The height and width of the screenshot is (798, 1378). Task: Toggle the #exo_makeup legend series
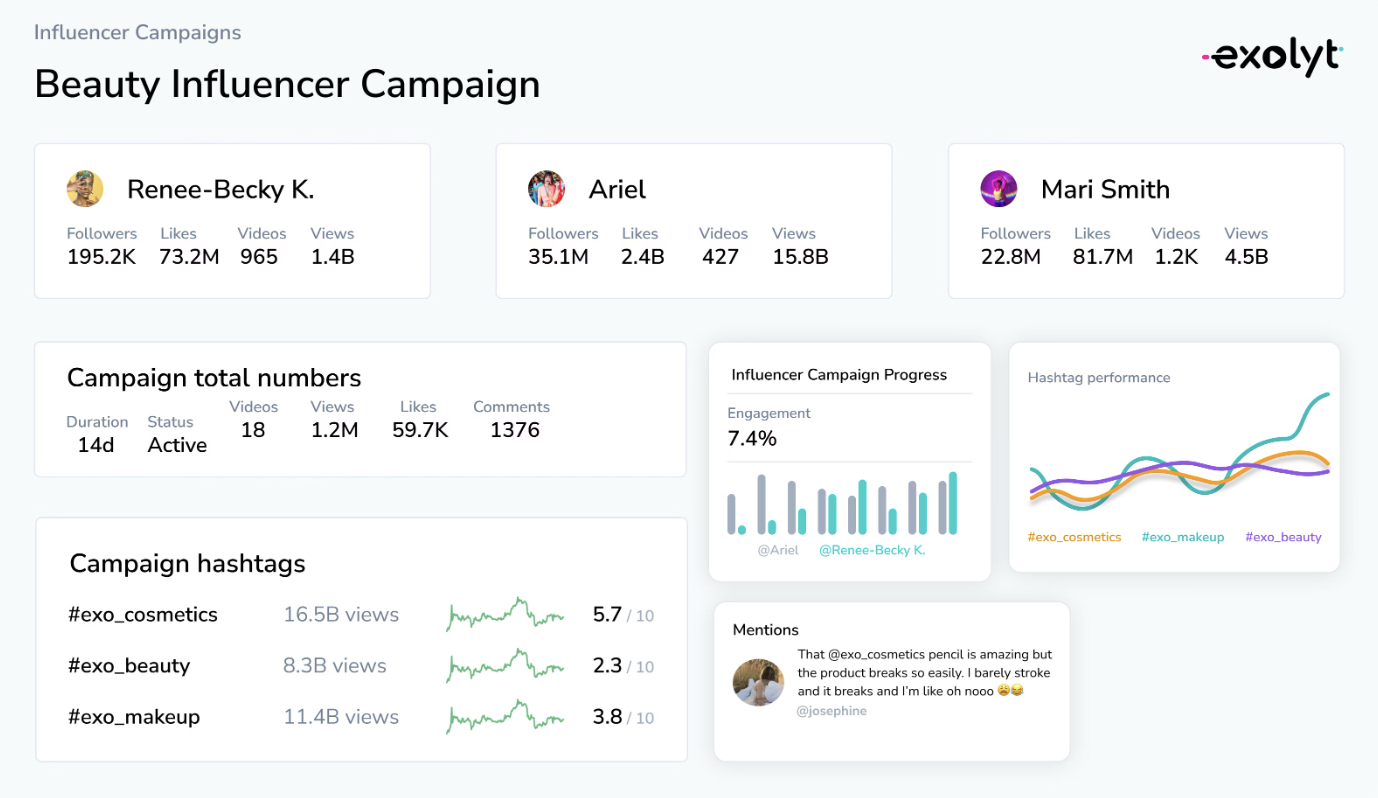coord(1182,537)
